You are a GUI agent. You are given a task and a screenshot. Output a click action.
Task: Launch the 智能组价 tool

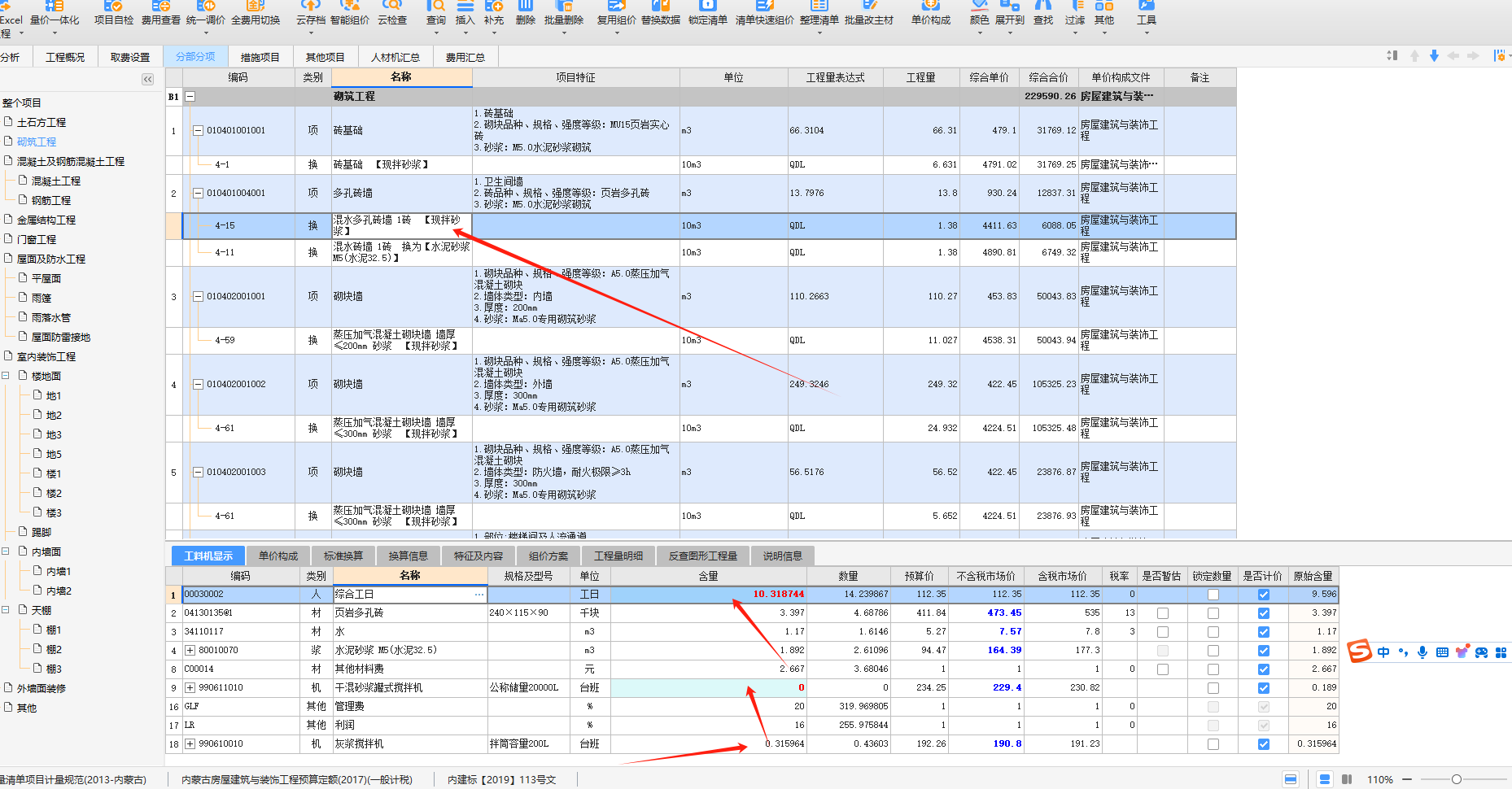point(349,13)
